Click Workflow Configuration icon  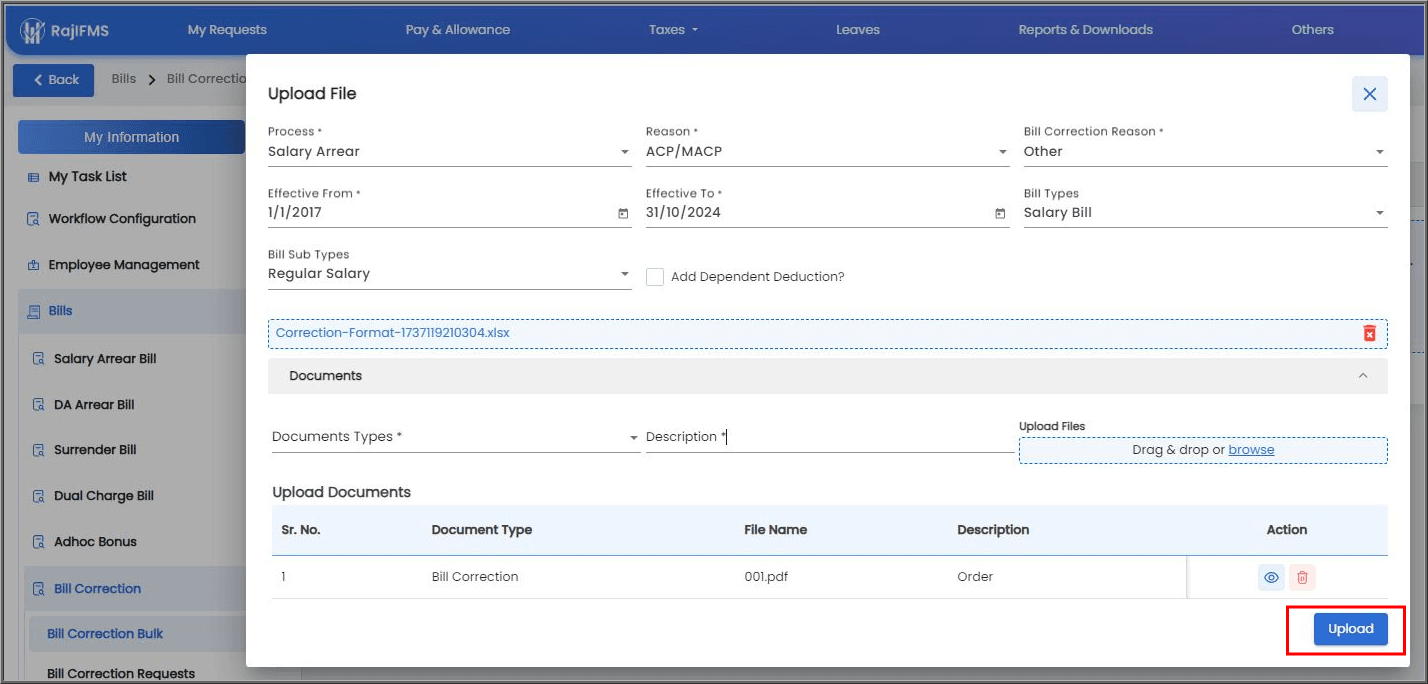[33, 219]
